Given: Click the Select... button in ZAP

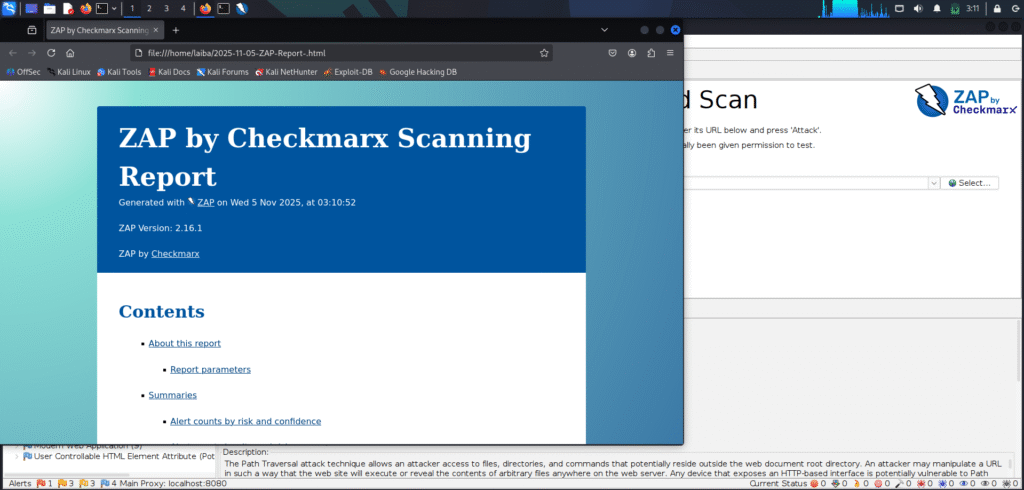Looking at the screenshot, I should pyautogui.click(x=969, y=183).
